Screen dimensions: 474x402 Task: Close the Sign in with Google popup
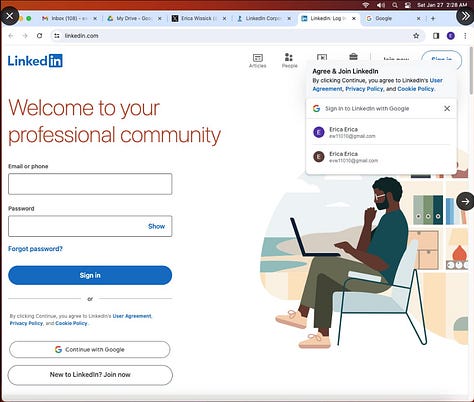click(447, 108)
